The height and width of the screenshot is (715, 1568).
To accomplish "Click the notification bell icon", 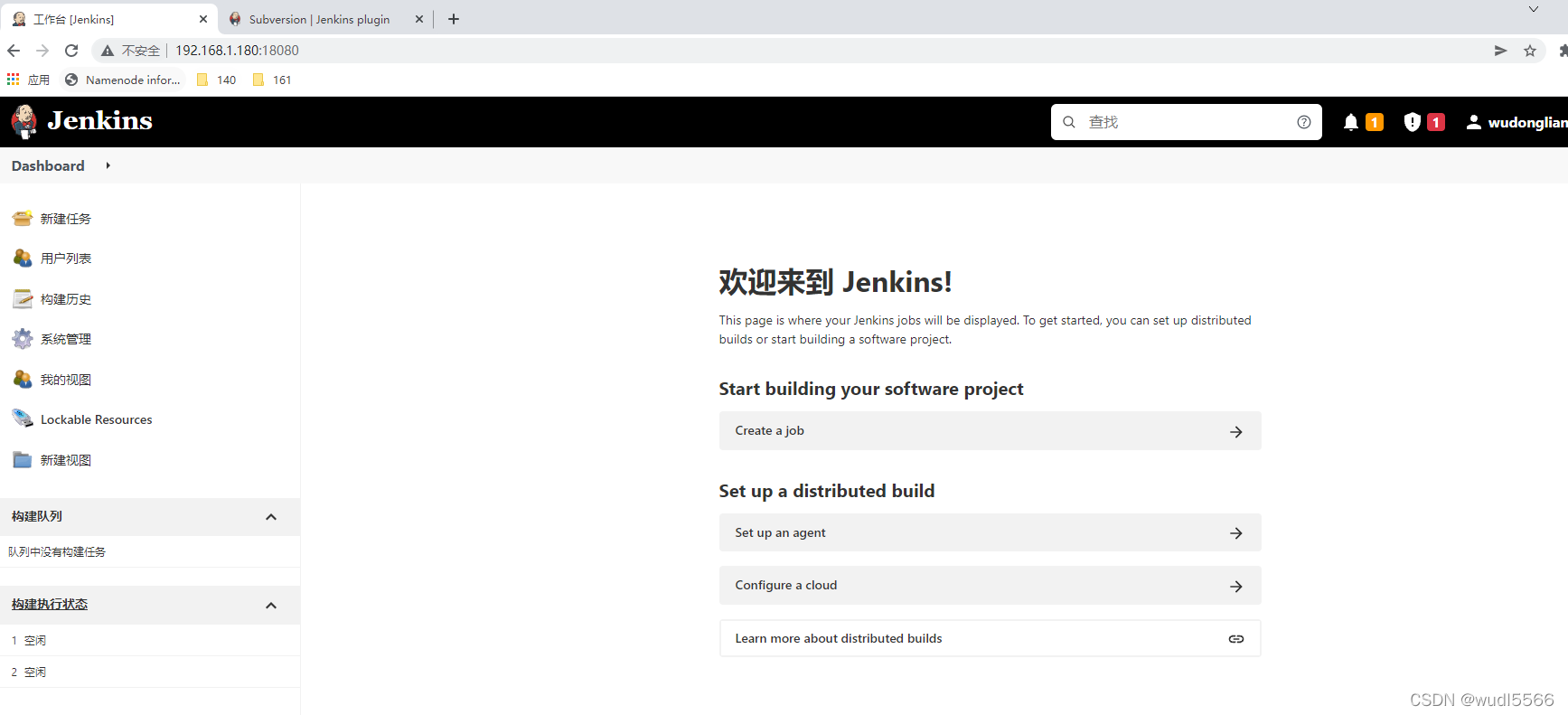I will (x=1350, y=122).
